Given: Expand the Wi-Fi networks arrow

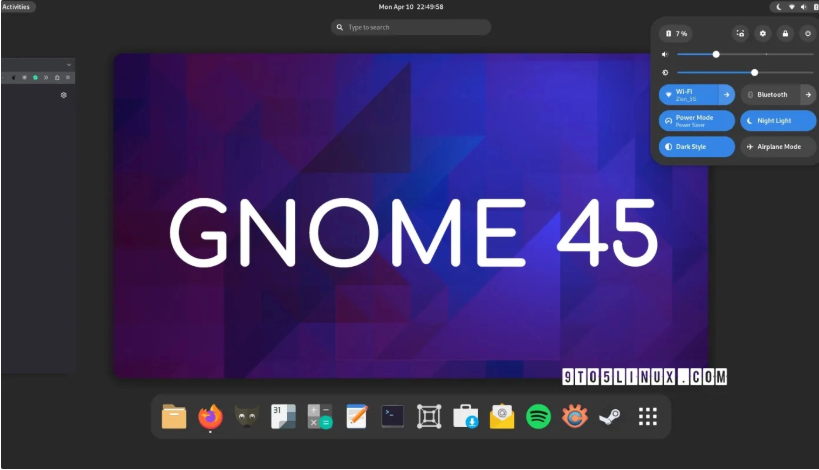Looking at the screenshot, I should tap(727, 95).
